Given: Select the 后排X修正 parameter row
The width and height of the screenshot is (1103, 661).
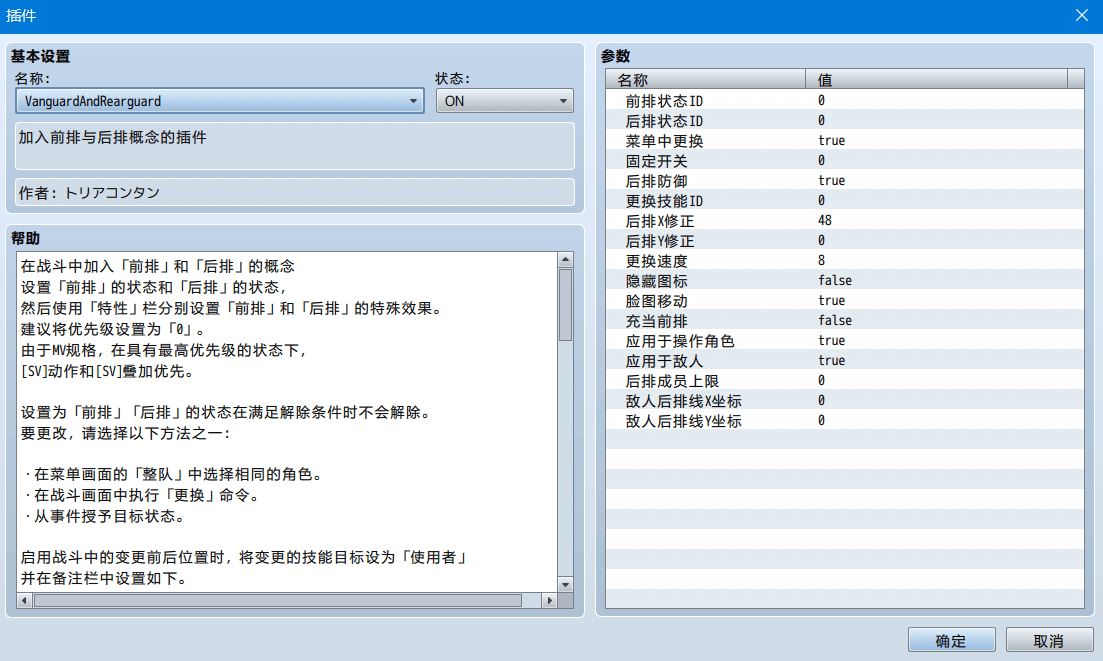Looking at the screenshot, I should (845, 221).
